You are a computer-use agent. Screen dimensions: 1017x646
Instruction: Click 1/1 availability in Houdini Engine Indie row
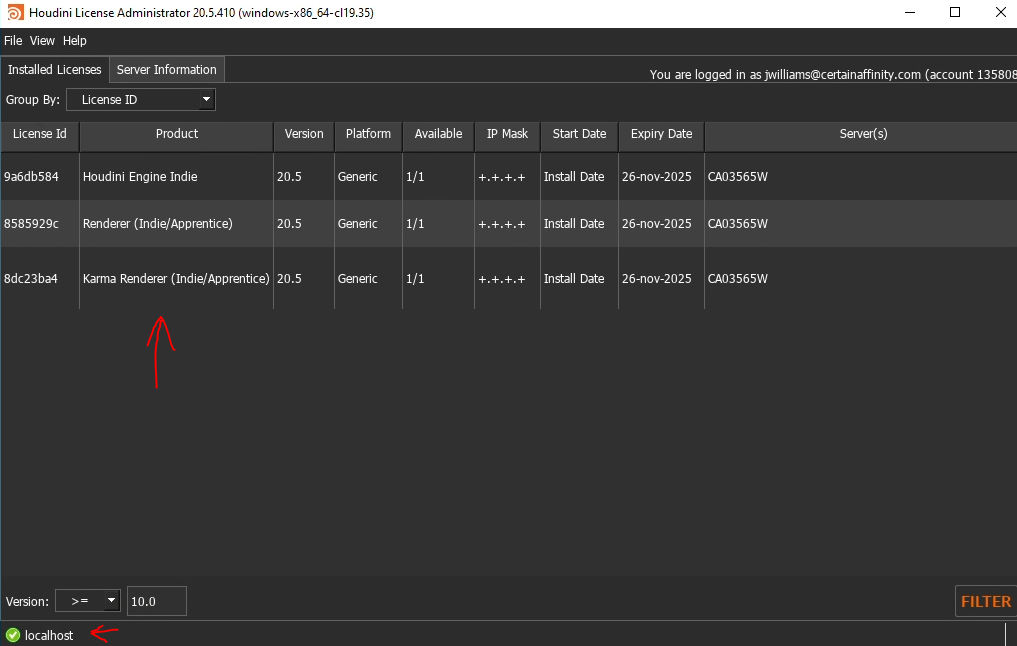click(415, 176)
